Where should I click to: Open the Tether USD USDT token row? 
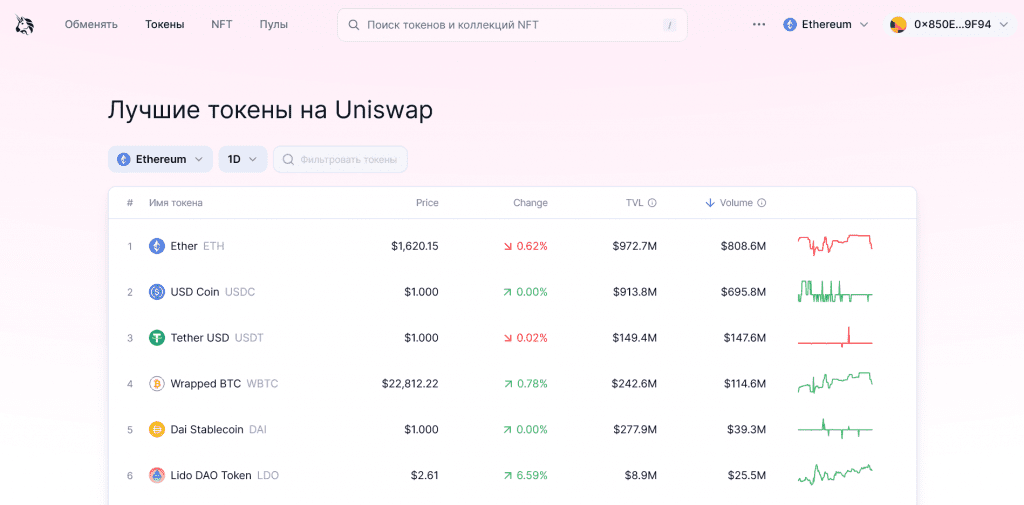pos(513,338)
